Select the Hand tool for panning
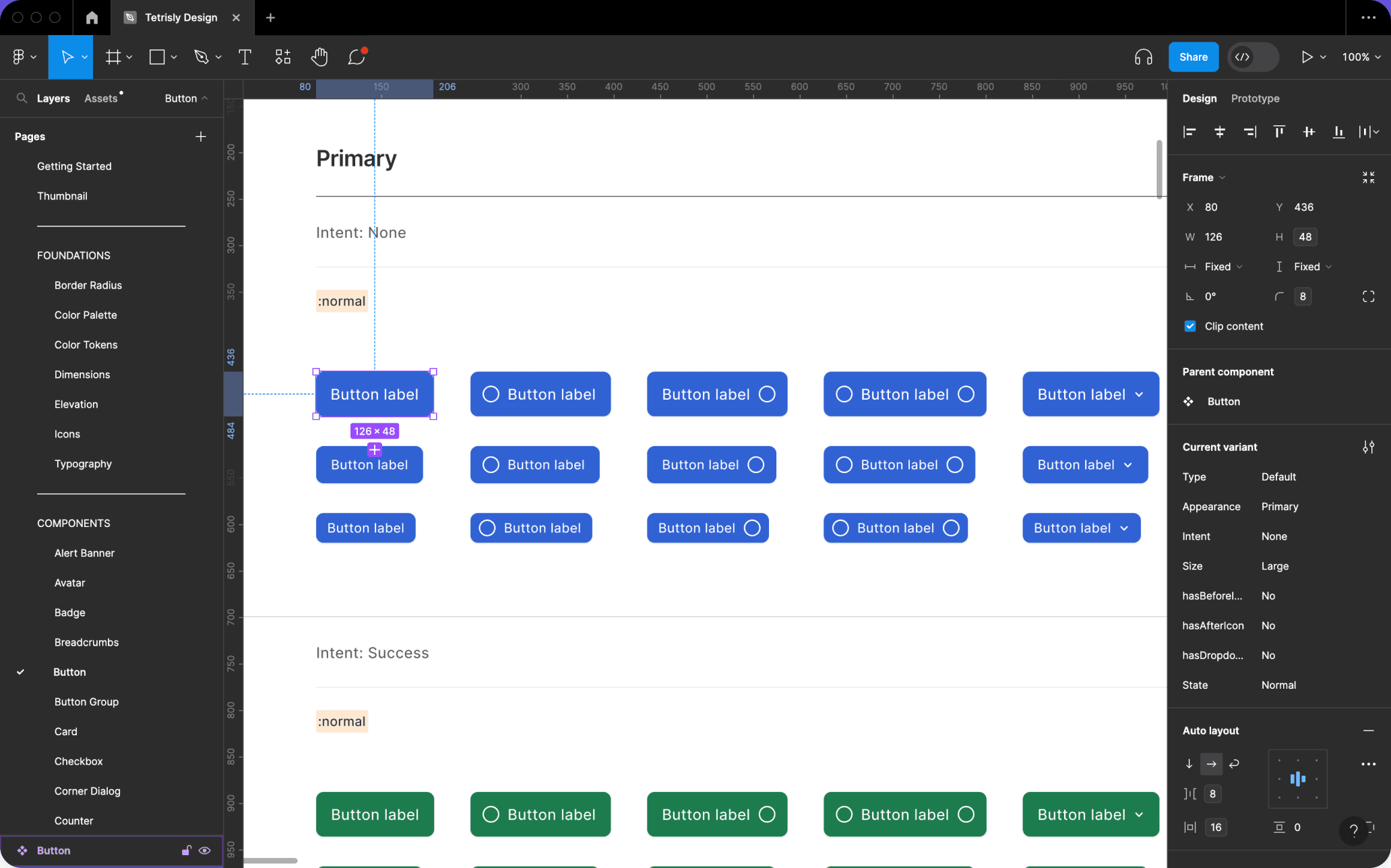Viewport: 1391px width, 868px height. coord(320,57)
